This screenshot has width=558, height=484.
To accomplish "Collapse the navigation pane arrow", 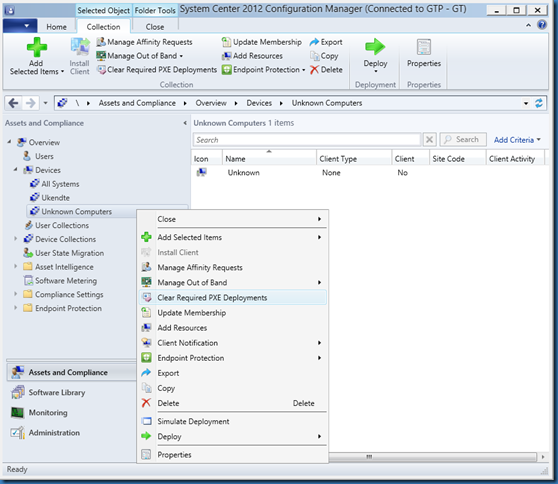I will (x=185, y=123).
